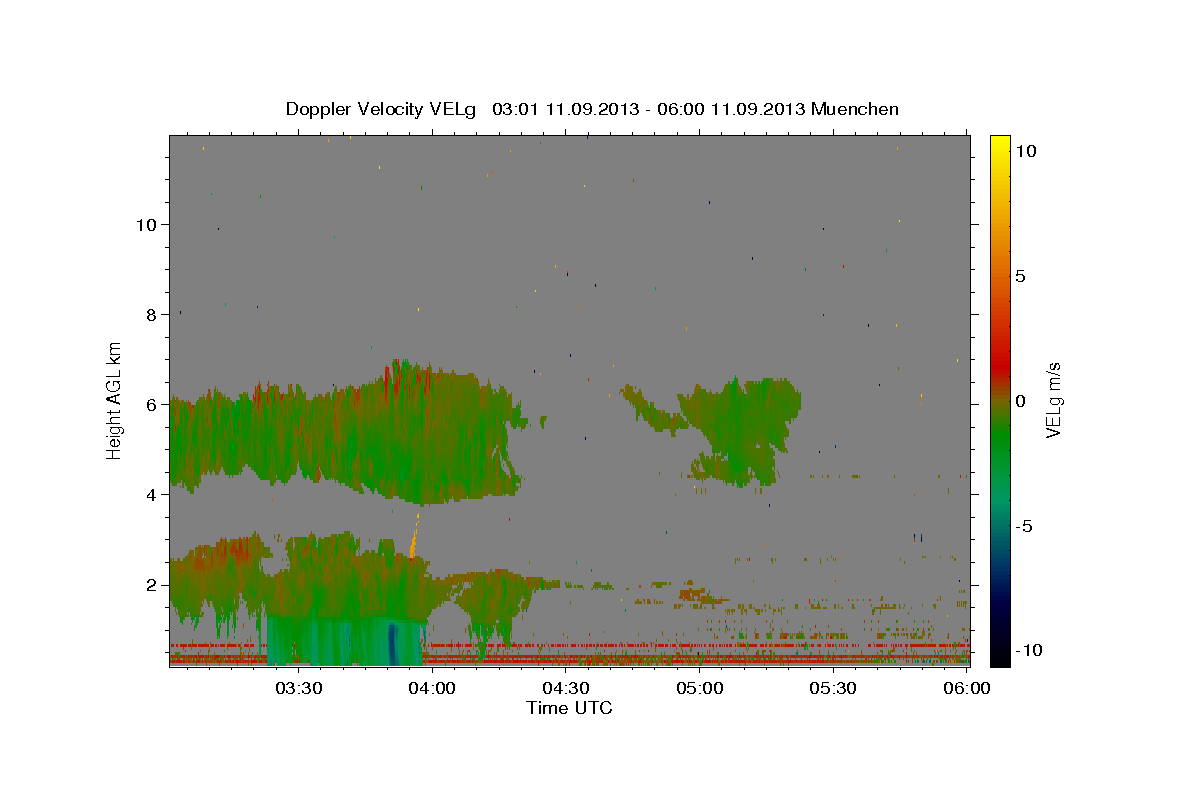The width and height of the screenshot is (1200, 800).
Task: Click the 03:30 time tick label
Action: pos(298,688)
